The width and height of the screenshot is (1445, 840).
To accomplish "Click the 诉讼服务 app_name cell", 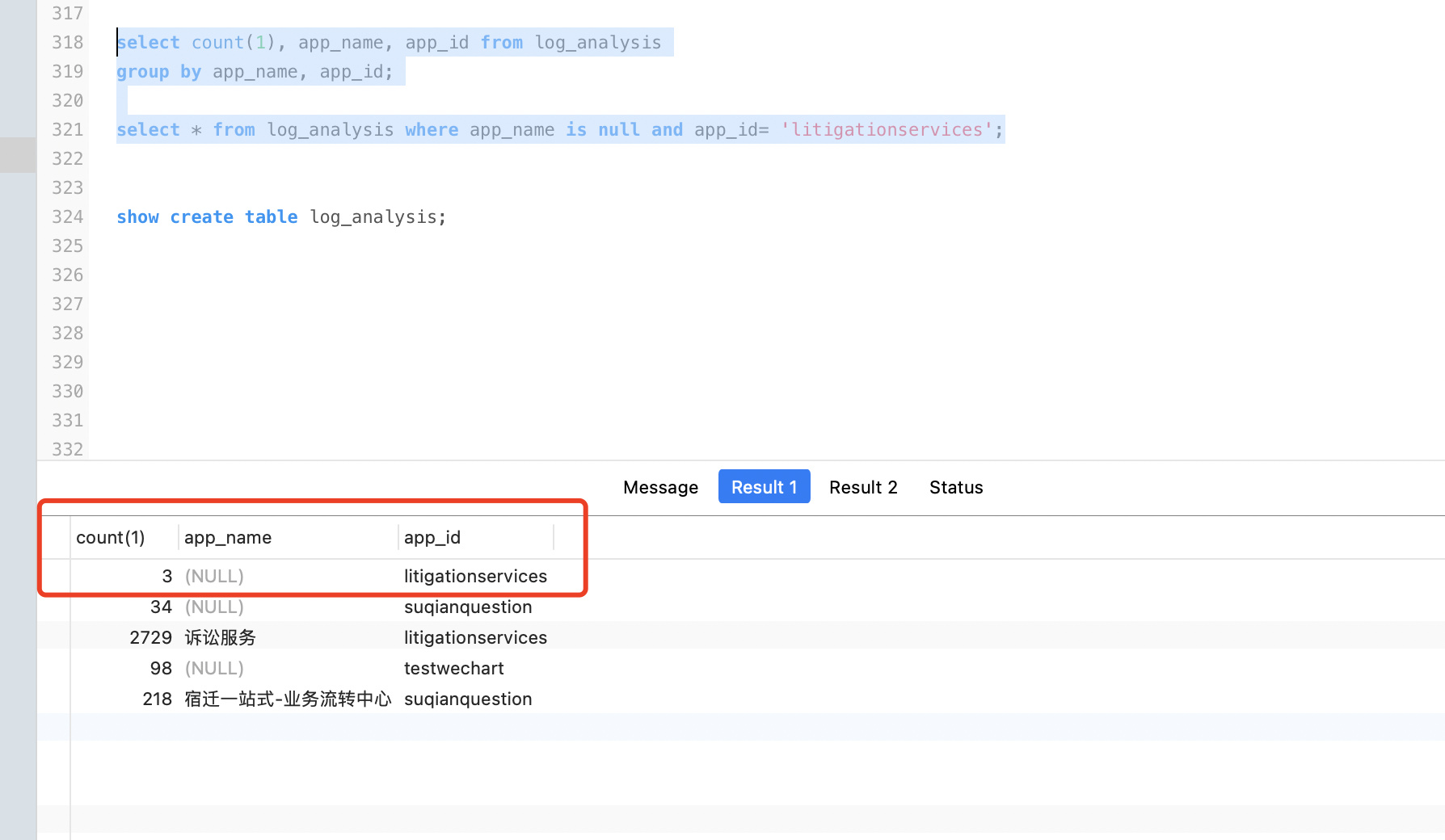I will point(220,637).
